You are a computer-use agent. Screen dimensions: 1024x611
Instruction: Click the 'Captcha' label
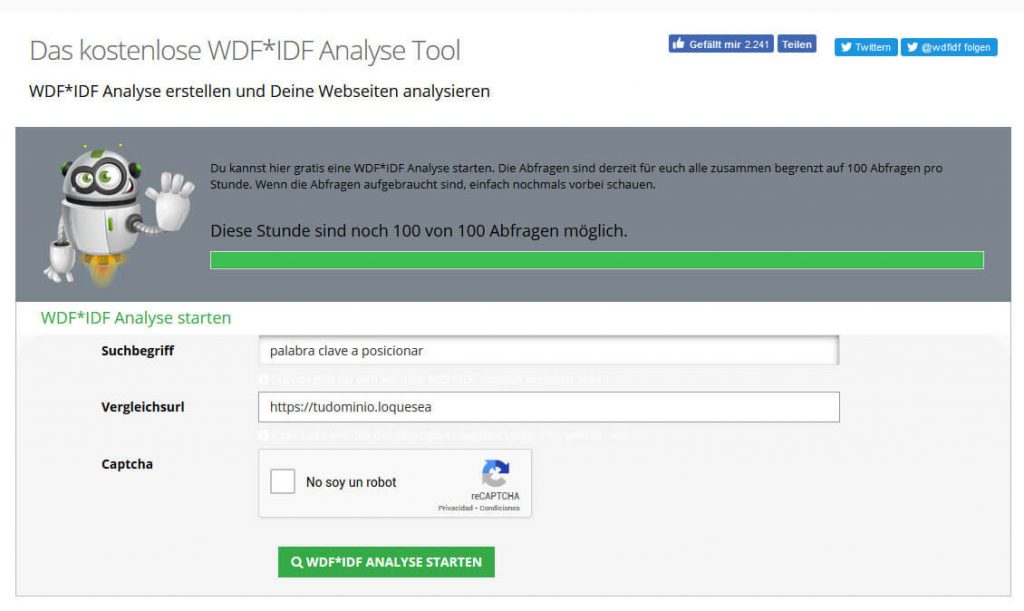pos(127,464)
